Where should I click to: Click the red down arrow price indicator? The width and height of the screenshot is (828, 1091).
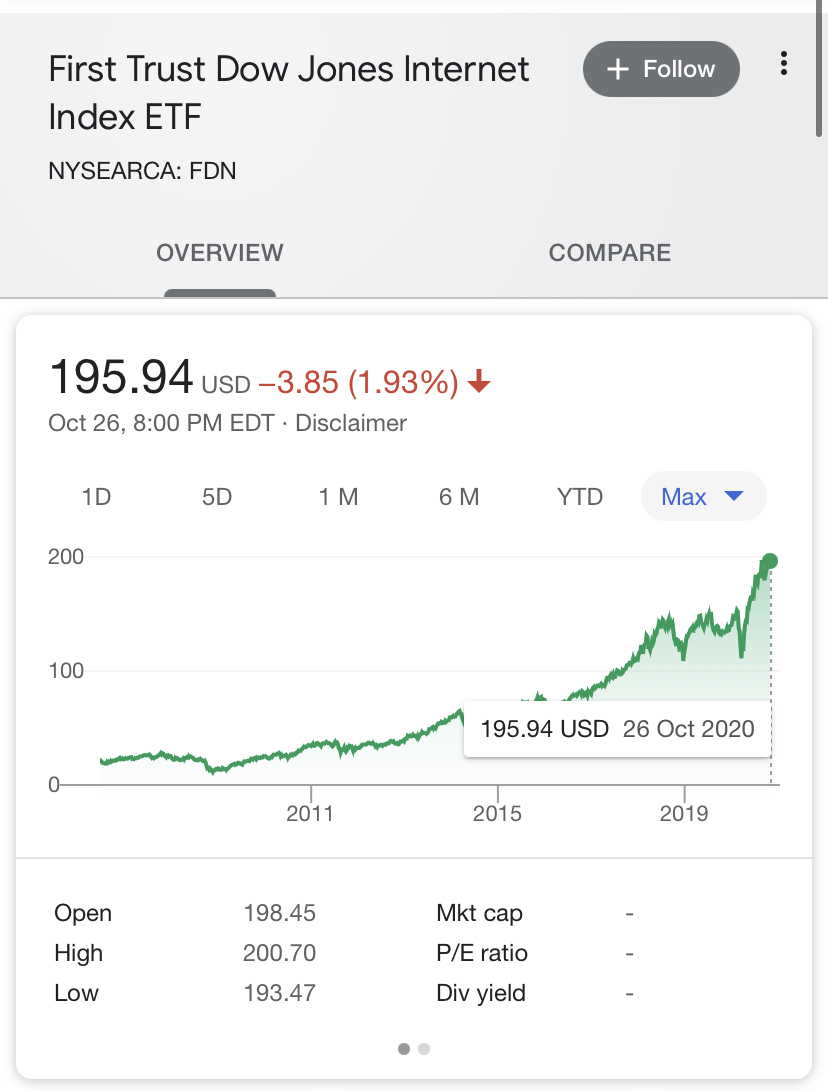coord(480,382)
